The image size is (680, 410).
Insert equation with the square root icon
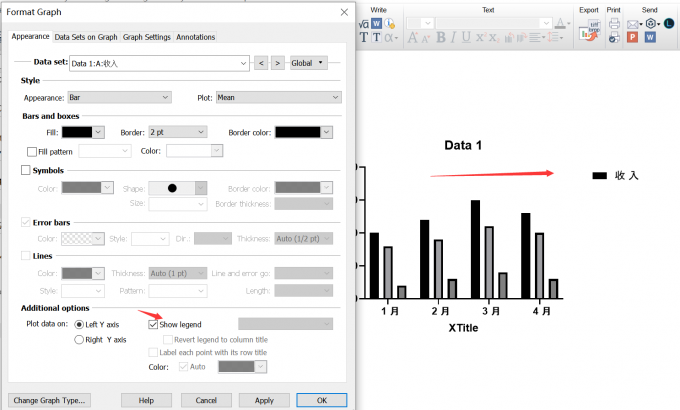[364, 24]
